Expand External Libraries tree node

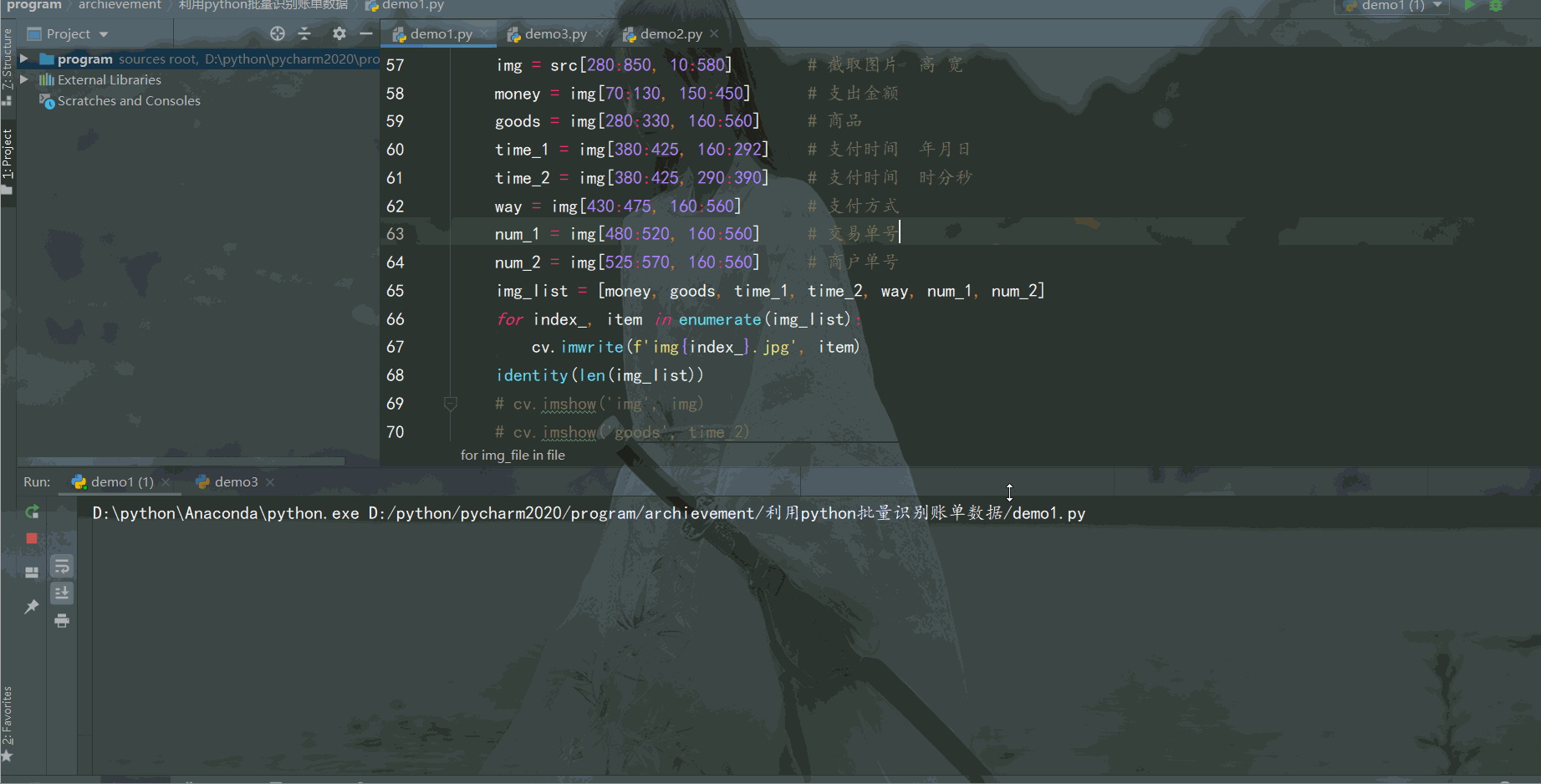coord(24,79)
